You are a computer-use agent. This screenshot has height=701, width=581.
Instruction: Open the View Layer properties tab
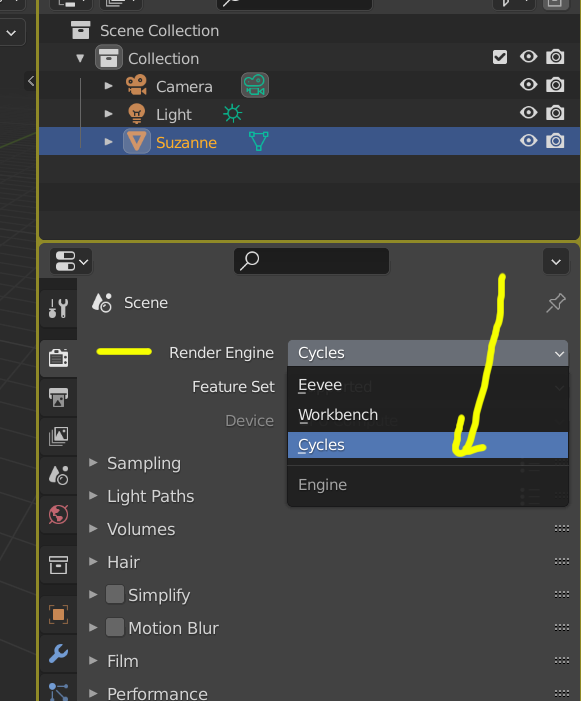[x=59, y=436]
